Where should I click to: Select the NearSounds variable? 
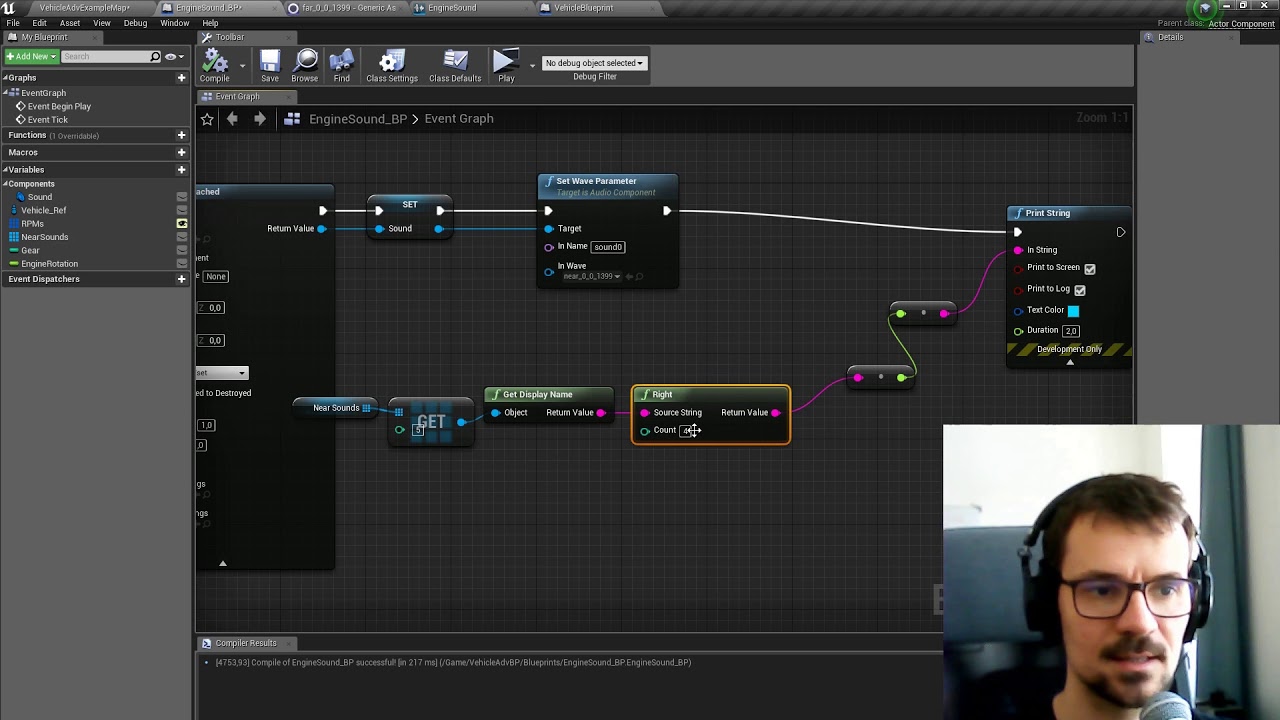pyautogui.click(x=44, y=237)
